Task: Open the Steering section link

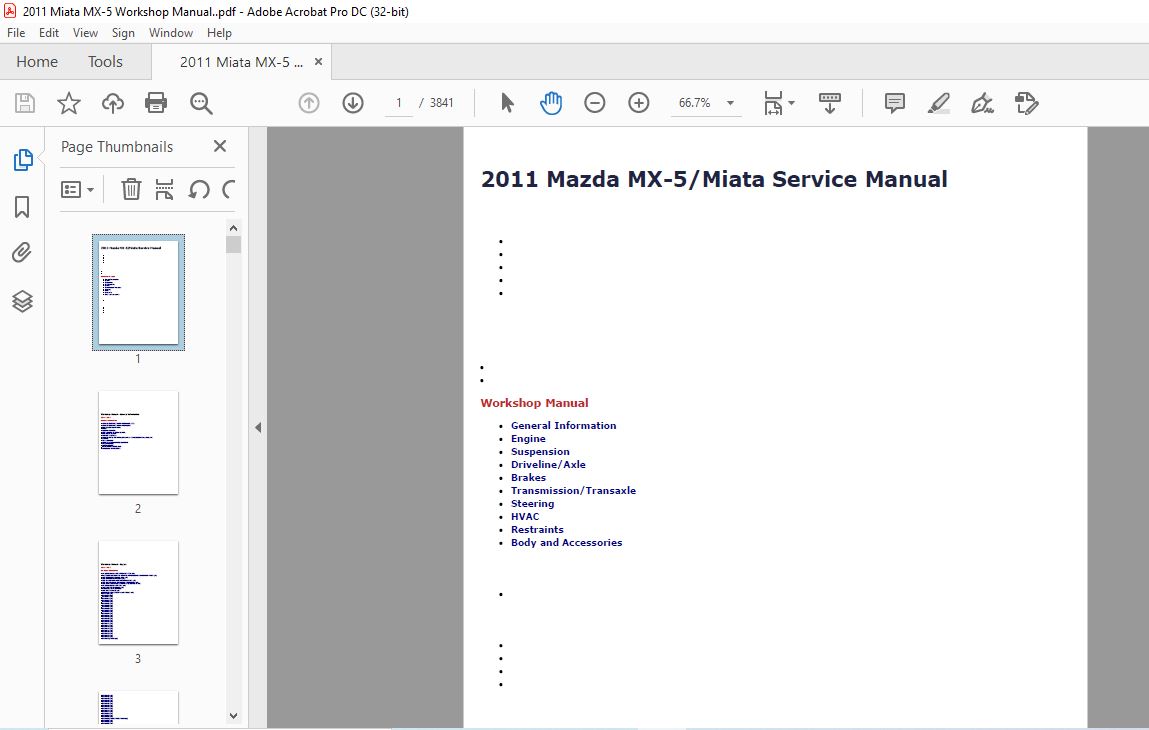Action: click(533, 504)
